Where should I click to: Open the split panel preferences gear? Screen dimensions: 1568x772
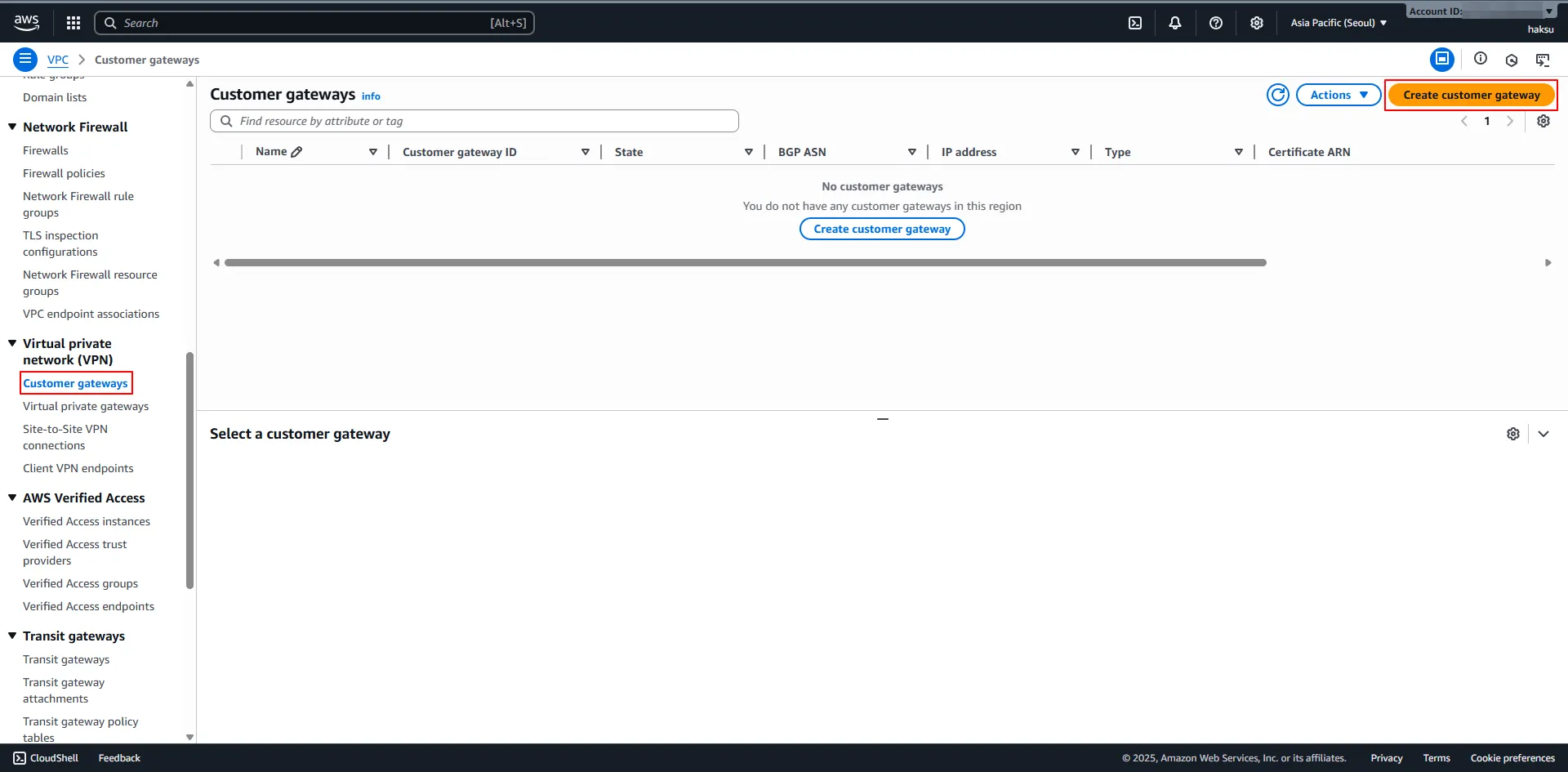[1513, 434]
